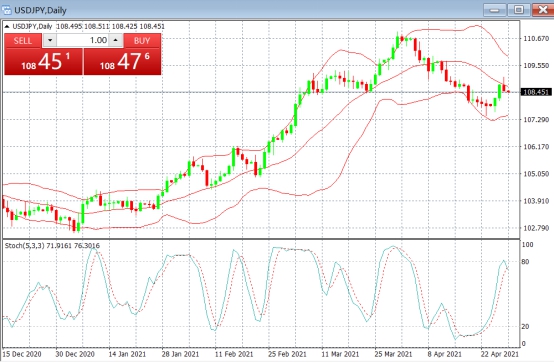The image size is (554, 363).
Task: Click the chart window icon in title bar
Action: click(x=7, y=10)
